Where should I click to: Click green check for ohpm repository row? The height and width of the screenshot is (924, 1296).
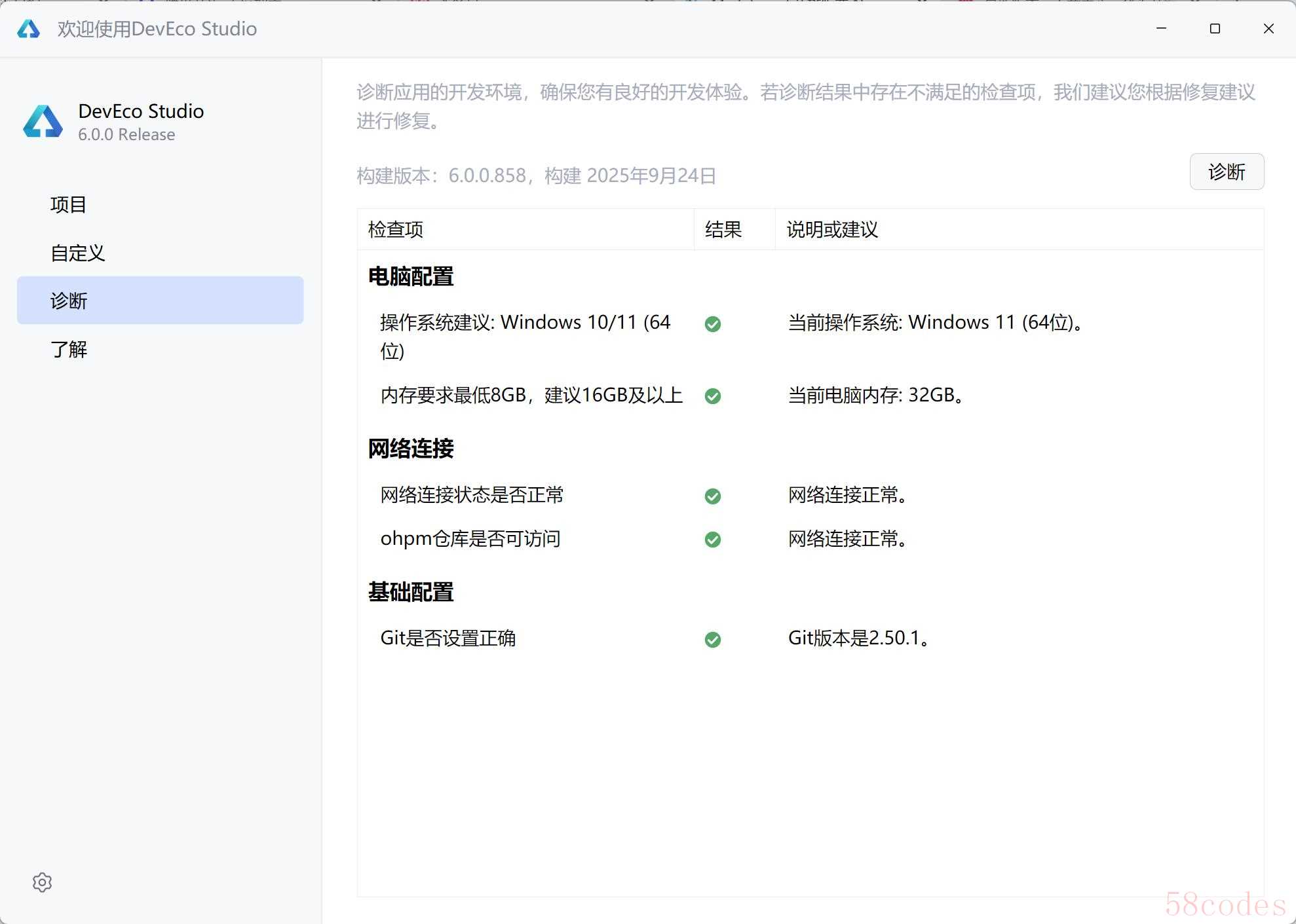click(x=713, y=540)
